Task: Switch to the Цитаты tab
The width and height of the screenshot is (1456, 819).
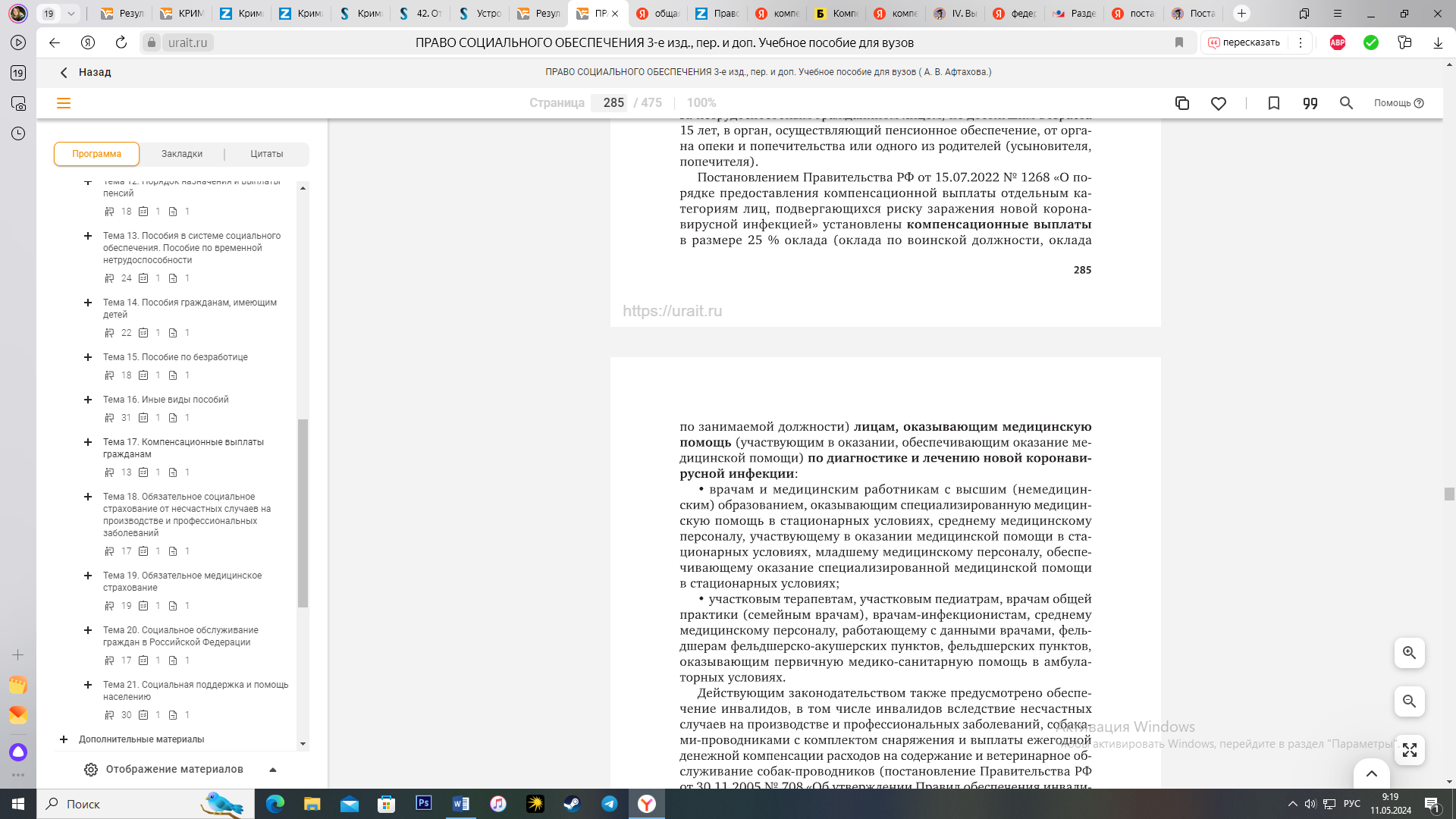Action: [x=267, y=154]
